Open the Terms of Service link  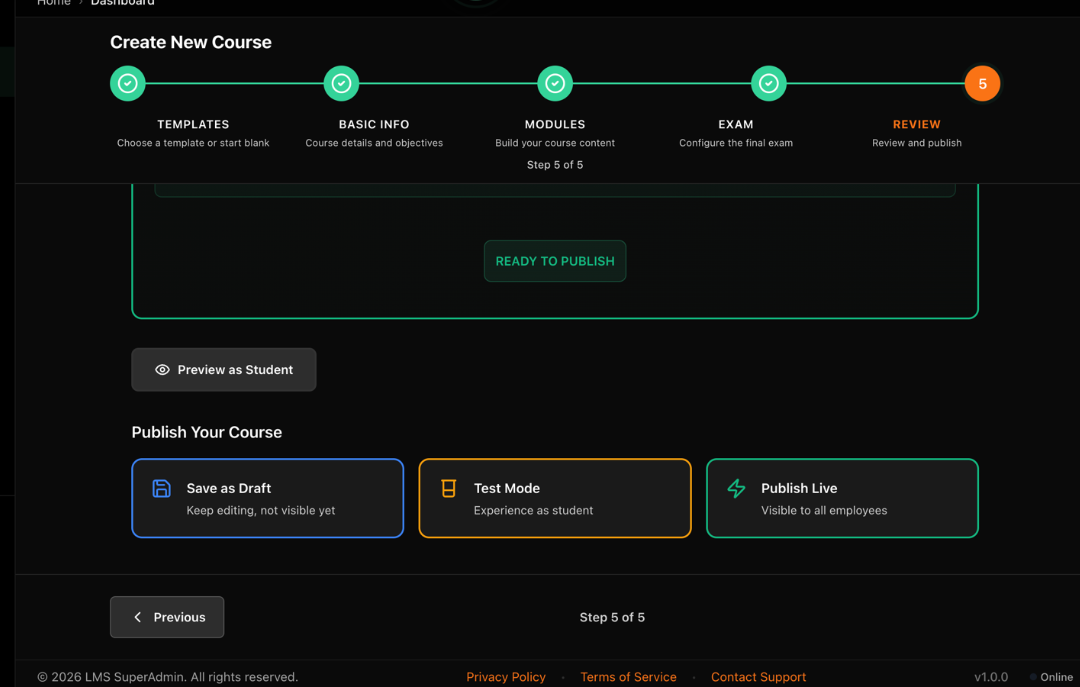click(x=628, y=677)
